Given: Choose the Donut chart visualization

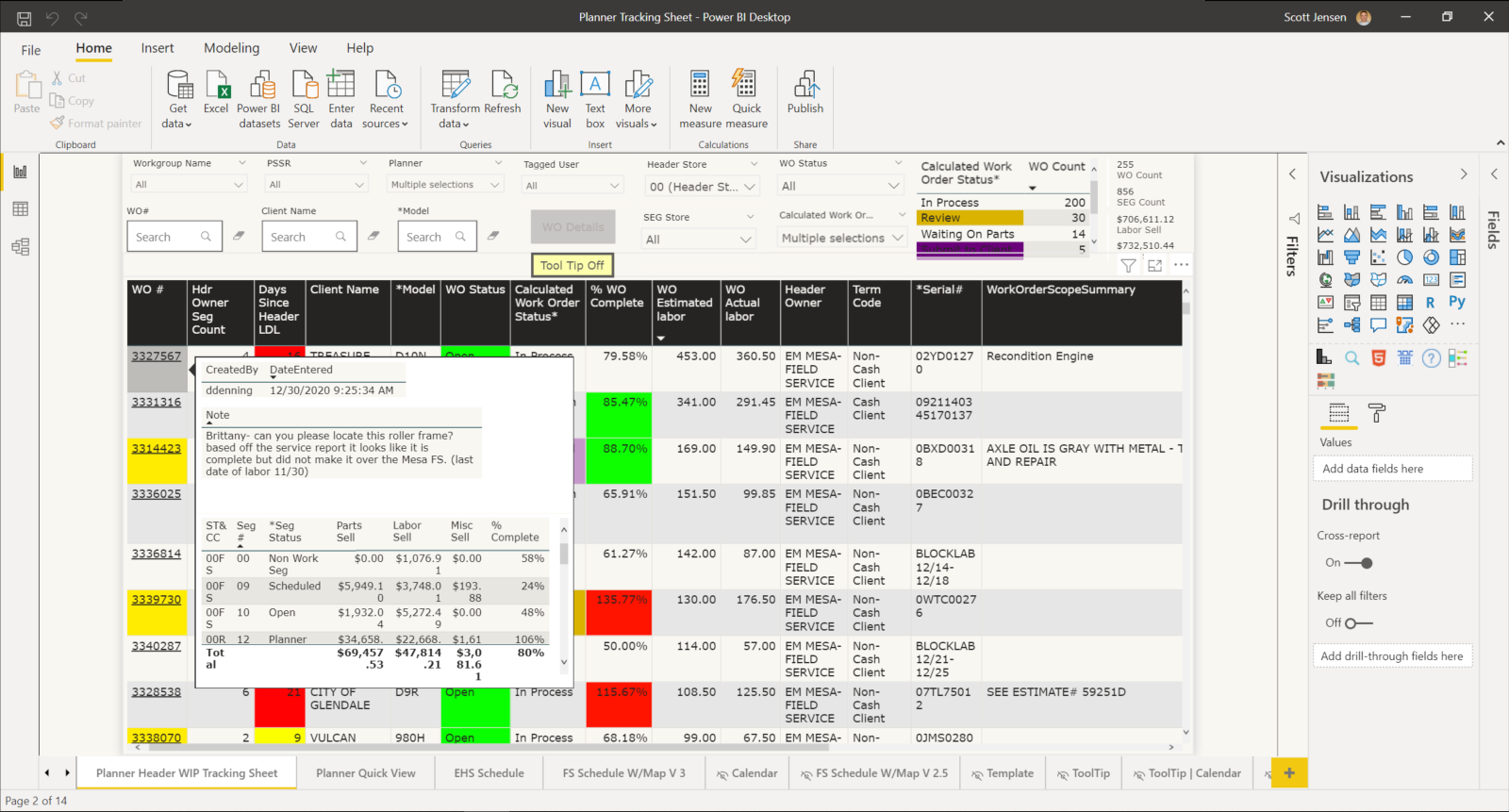Looking at the screenshot, I should [1431, 257].
